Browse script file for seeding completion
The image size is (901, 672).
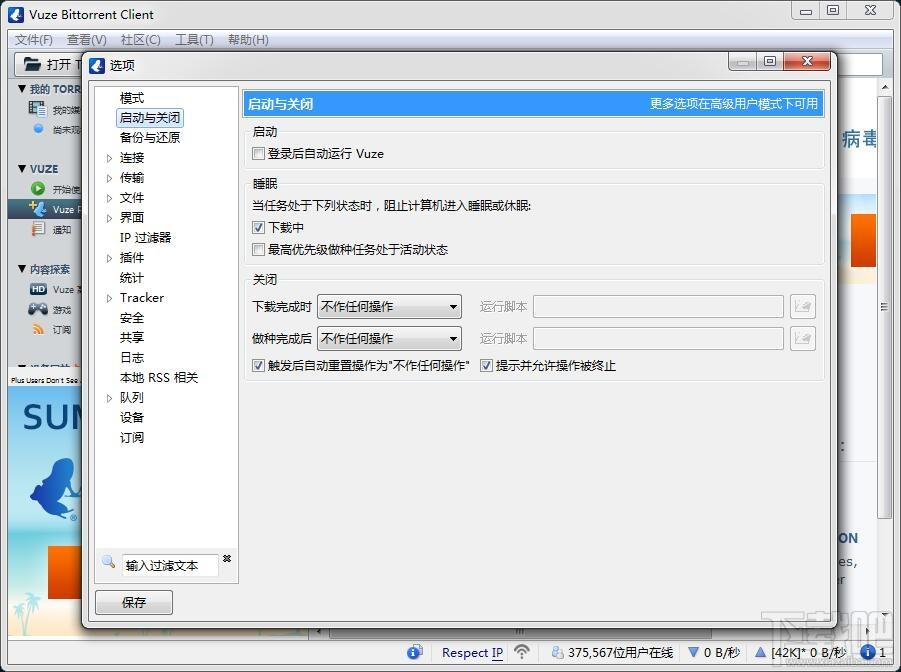[x=803, y=339]
